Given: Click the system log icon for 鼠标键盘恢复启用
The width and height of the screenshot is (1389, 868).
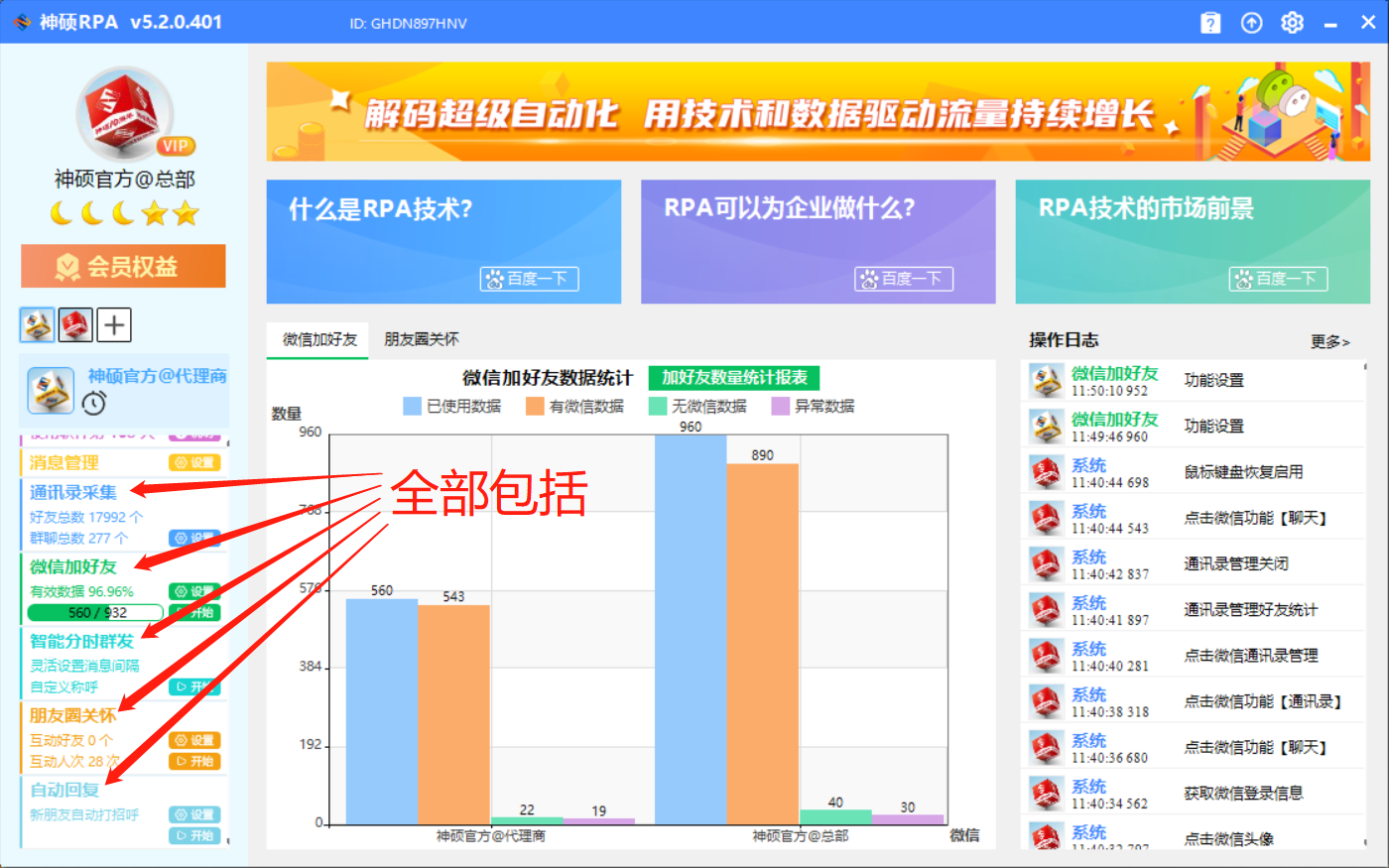Looking at the screenshot, I should pyautogui.click(x=1046, y=472).
